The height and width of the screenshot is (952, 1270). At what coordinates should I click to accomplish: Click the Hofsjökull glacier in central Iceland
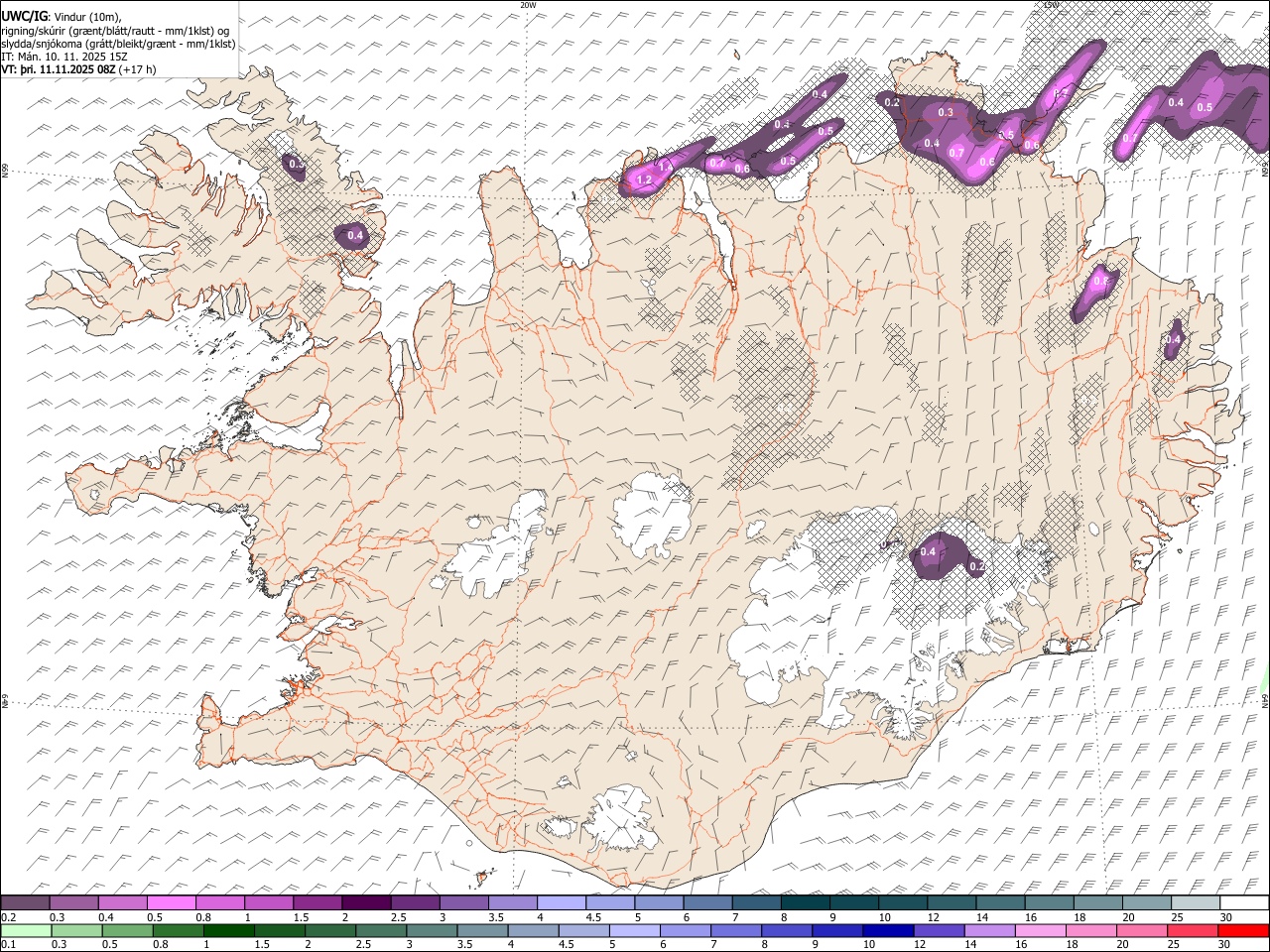coord(653,513)
